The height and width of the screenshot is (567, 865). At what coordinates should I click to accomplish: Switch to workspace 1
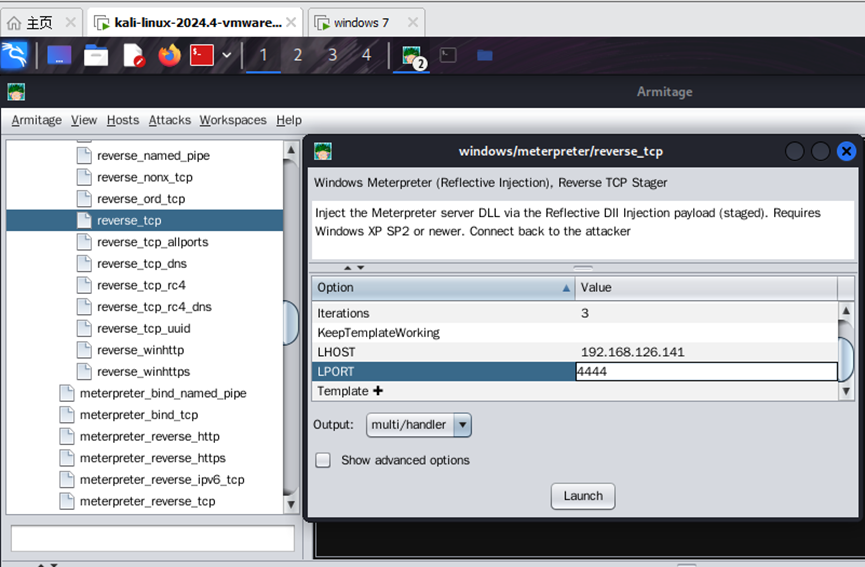(263, 55)
